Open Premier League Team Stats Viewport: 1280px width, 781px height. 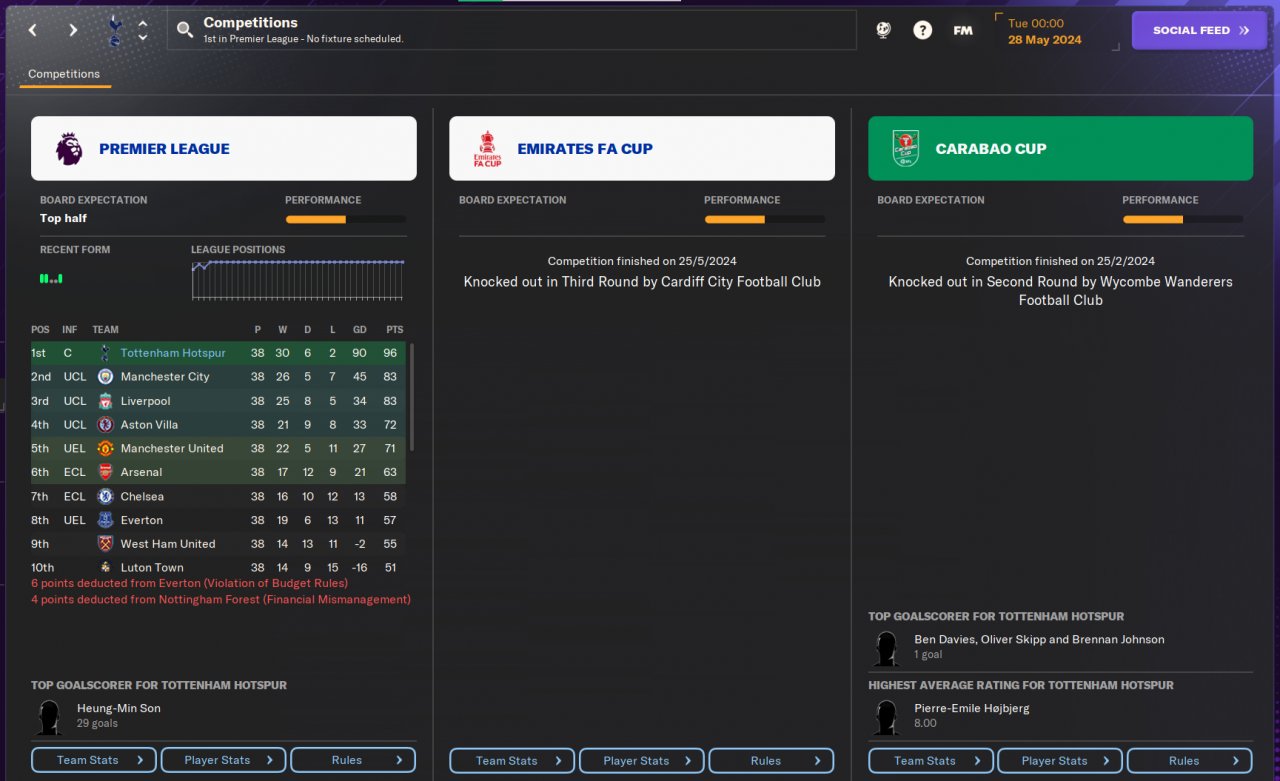pyautogui.click(x=94, y=760)
